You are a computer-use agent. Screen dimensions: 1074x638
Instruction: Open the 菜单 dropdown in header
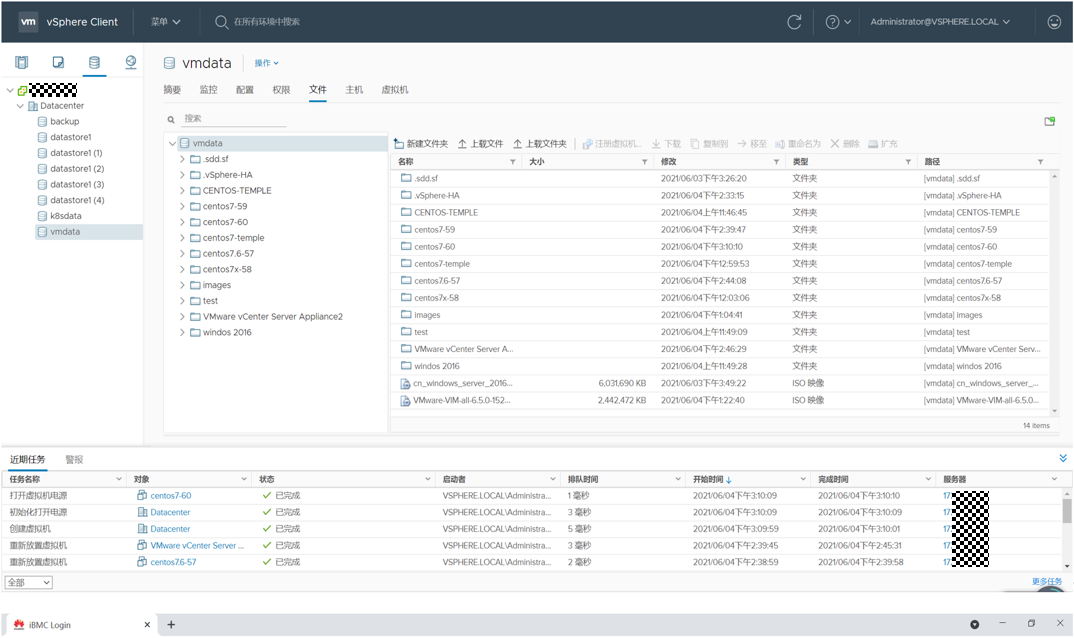coord(166,22)
